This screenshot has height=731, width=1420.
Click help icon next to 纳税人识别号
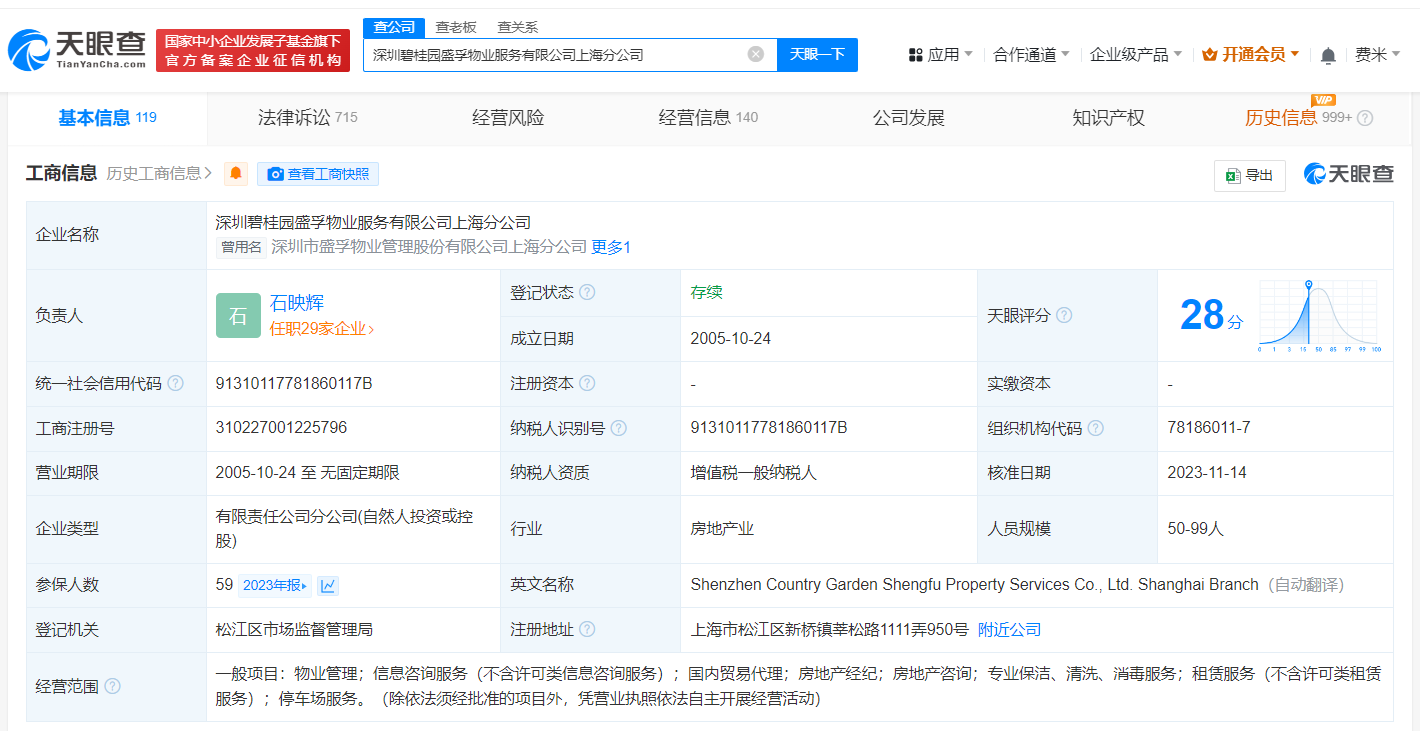click(619, 428)
